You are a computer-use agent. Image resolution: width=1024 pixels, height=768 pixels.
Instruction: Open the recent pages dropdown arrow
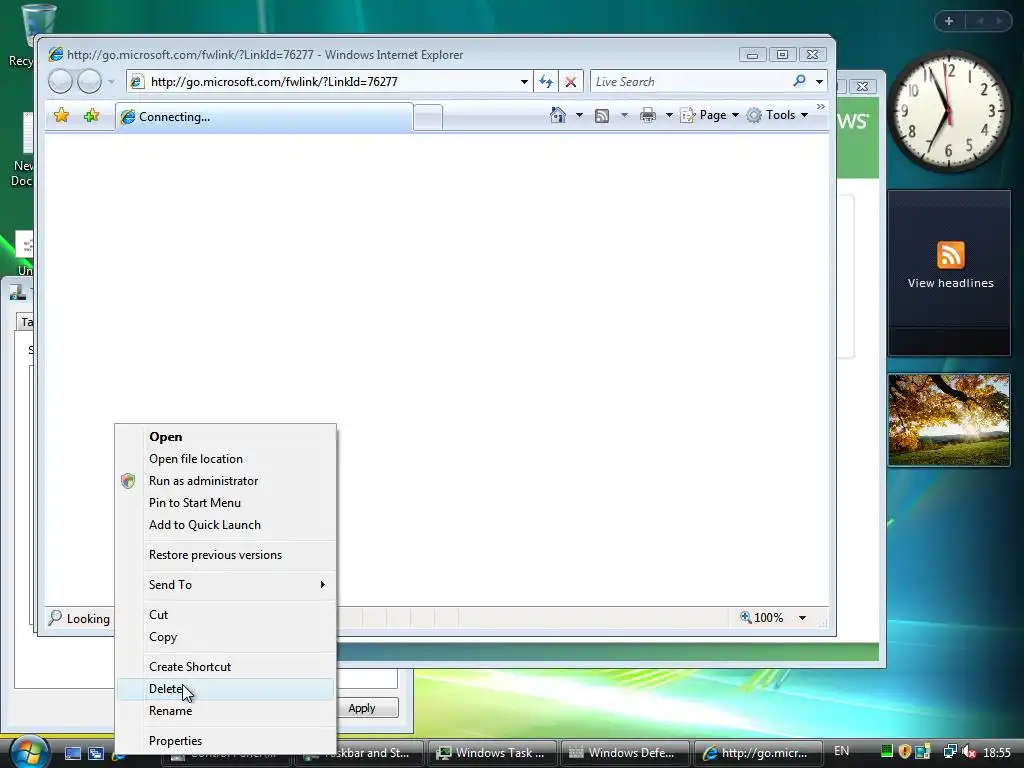pos(111,82)
